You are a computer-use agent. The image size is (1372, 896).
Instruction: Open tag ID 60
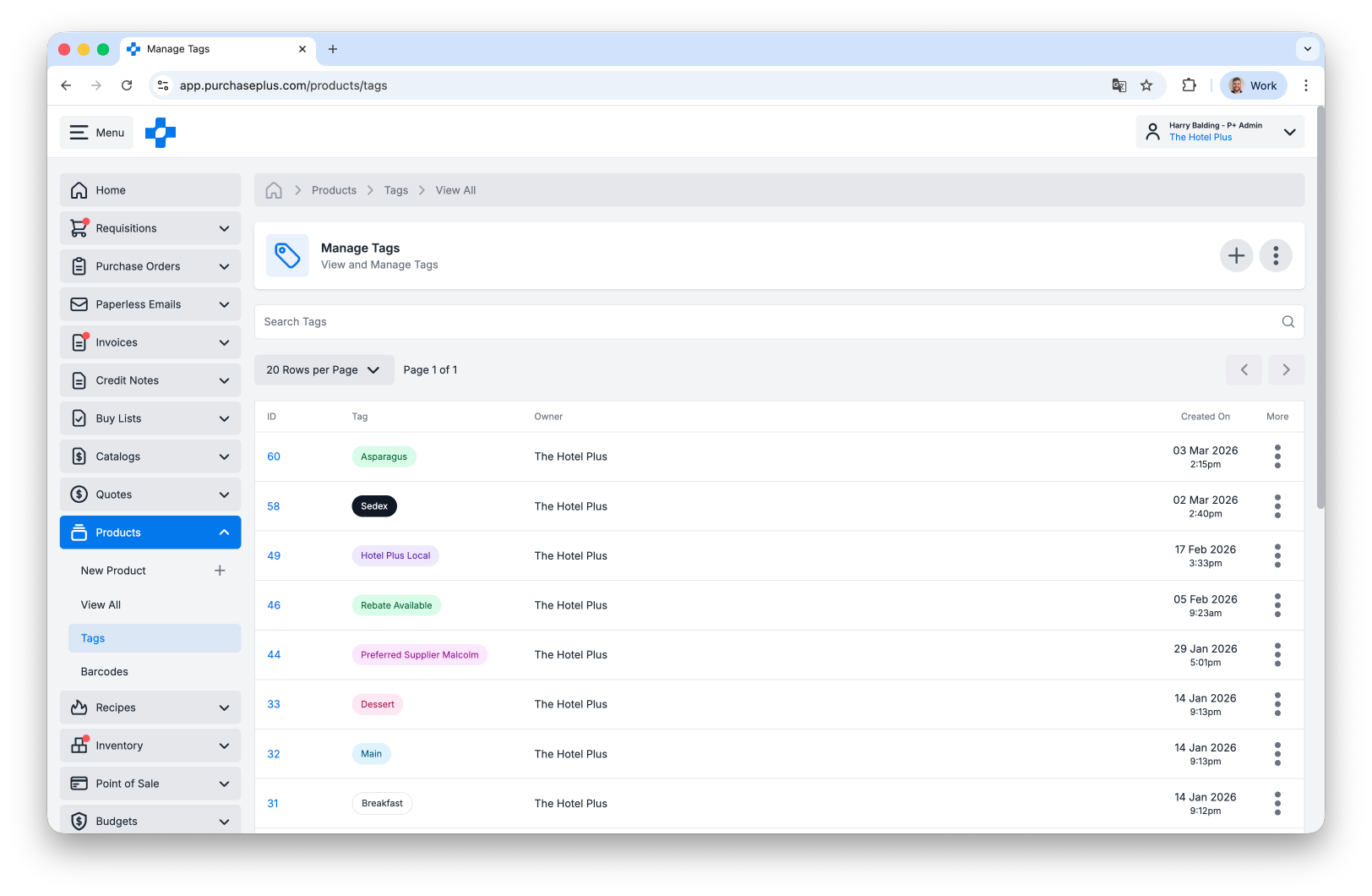tap(274, 456)
